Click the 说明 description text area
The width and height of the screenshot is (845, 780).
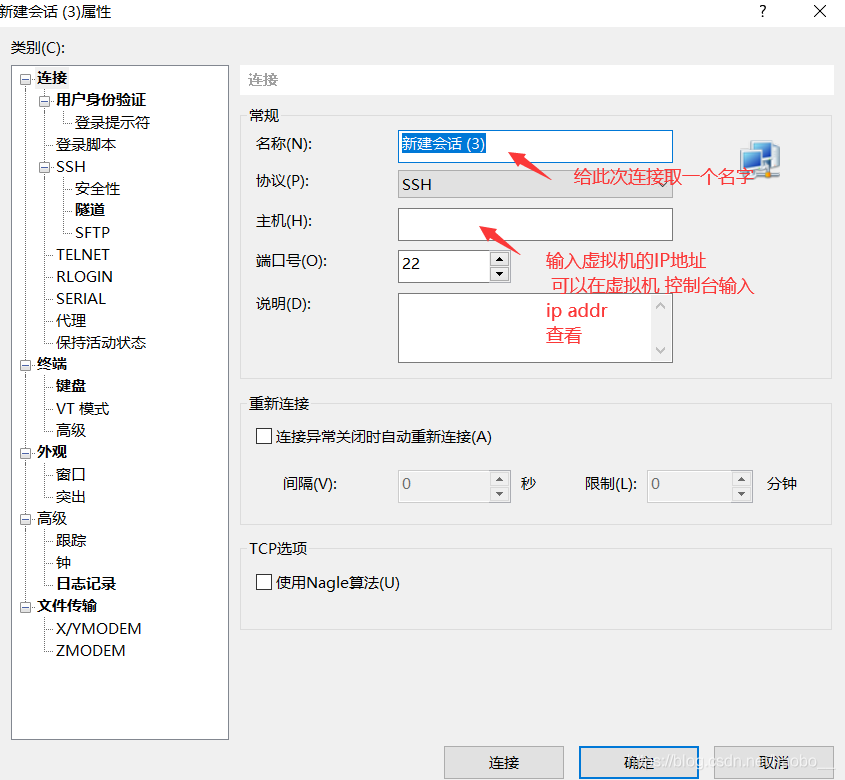click(525, 328)
